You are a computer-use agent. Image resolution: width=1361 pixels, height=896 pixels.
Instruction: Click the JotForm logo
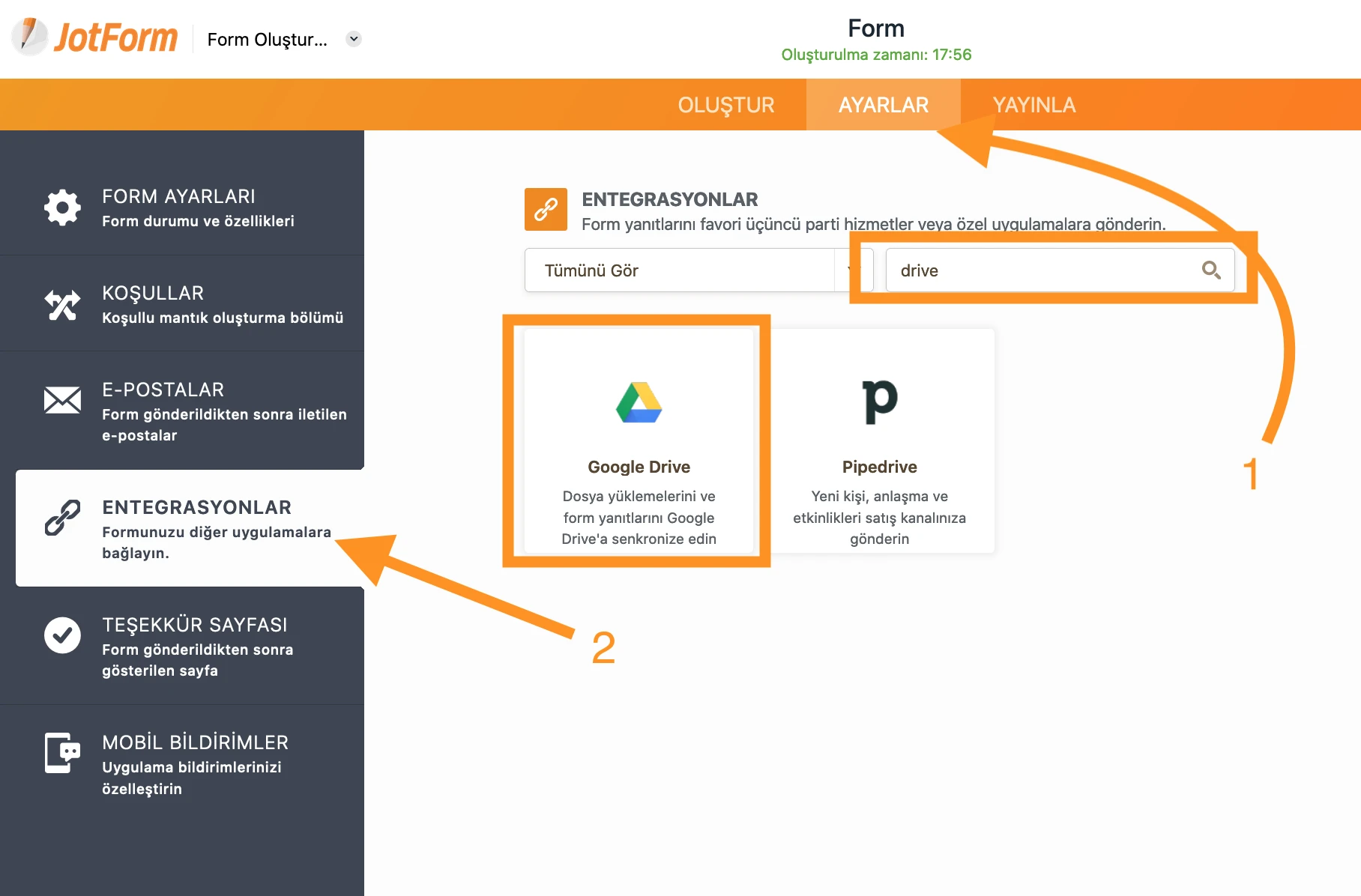[x=95, y=37]
